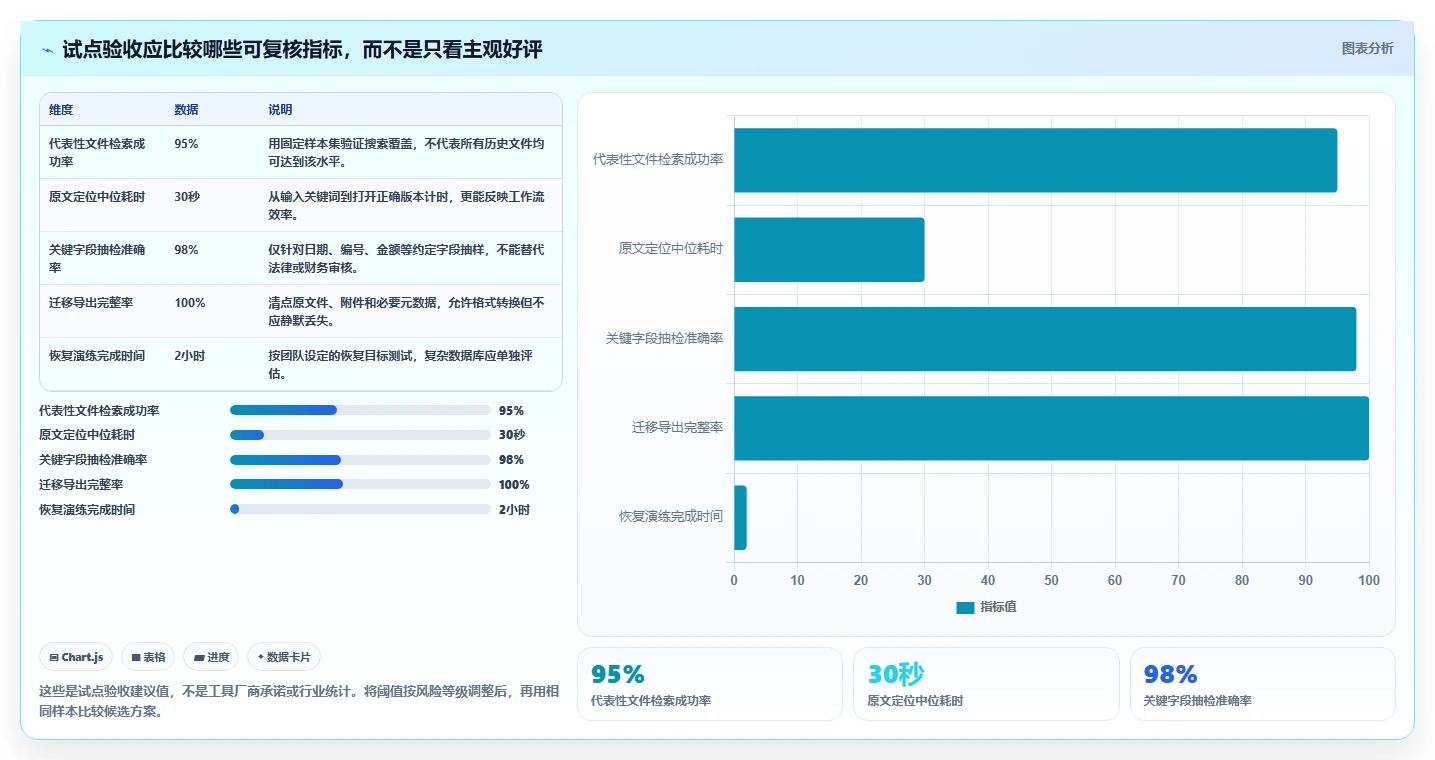
Task: Click the description starting 仅针对日期、编号、金额
Action: [x=407, y=259]
